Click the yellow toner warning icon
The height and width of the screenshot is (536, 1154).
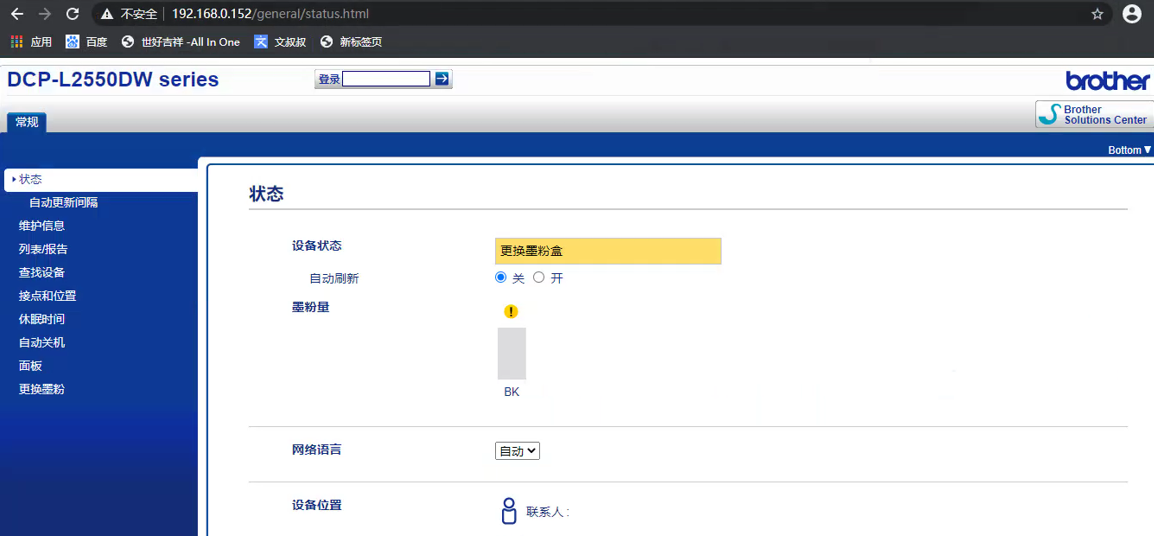pos(511,312)
